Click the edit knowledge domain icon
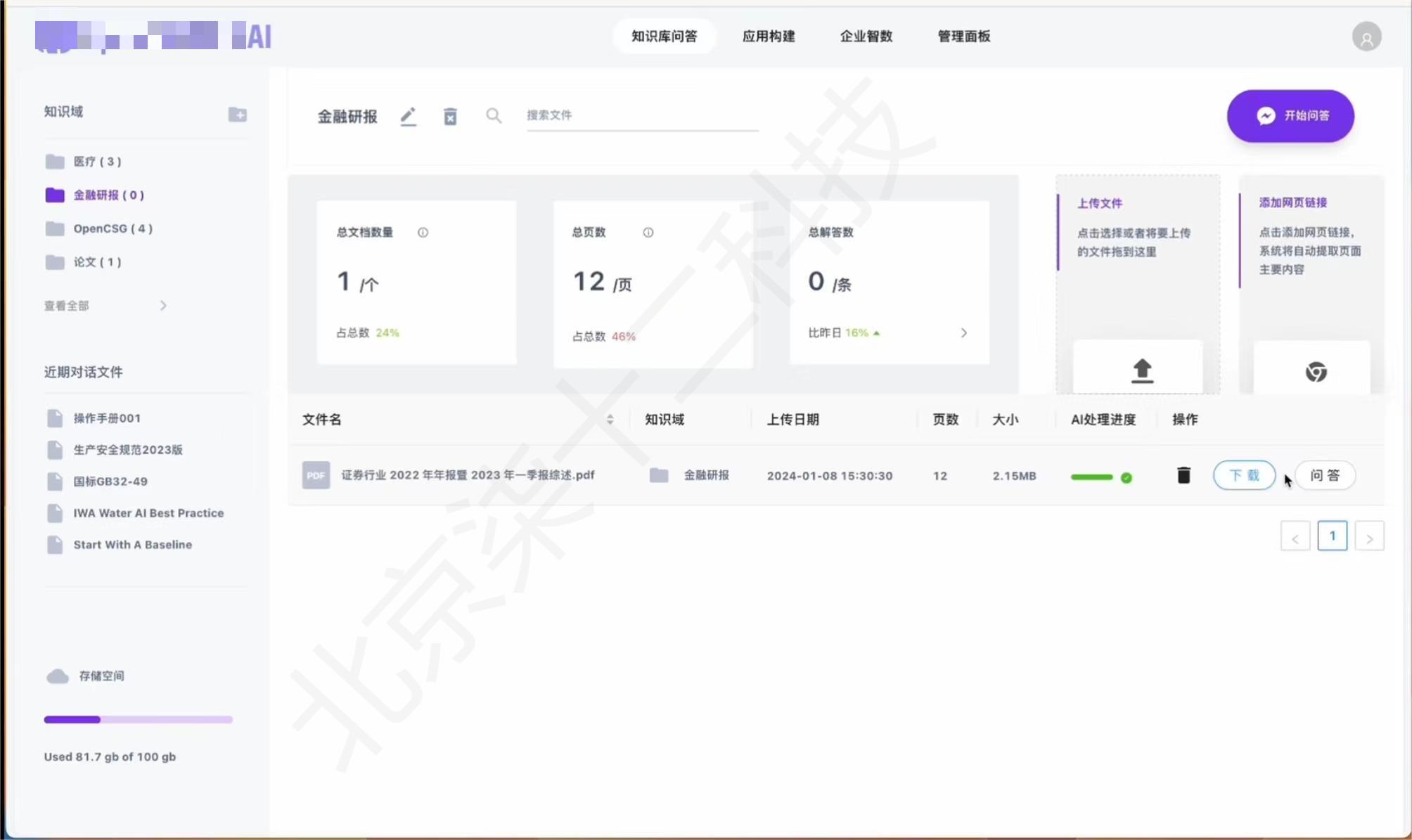 (407, 115)
